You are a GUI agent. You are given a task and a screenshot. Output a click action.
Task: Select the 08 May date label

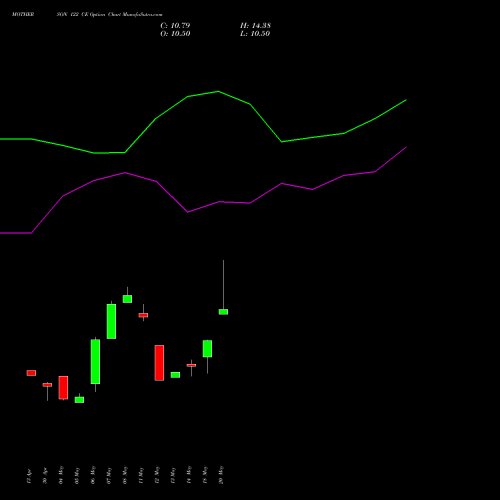pyautogui.click(x=125, y=475)
